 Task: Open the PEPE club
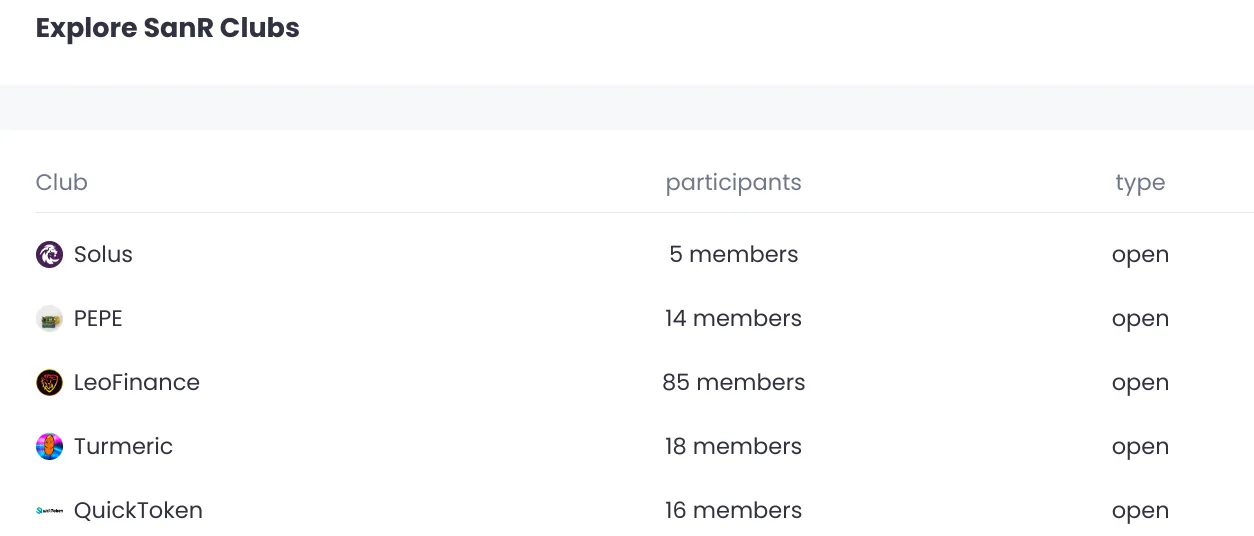[98, 318]
